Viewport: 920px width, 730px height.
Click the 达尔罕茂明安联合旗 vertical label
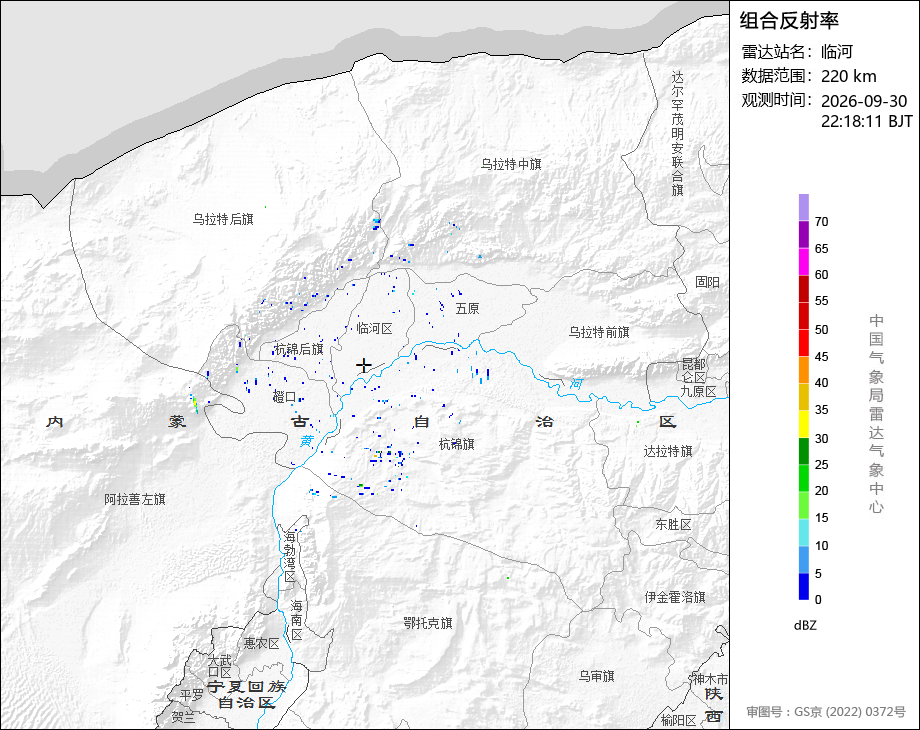pos(678,134)
